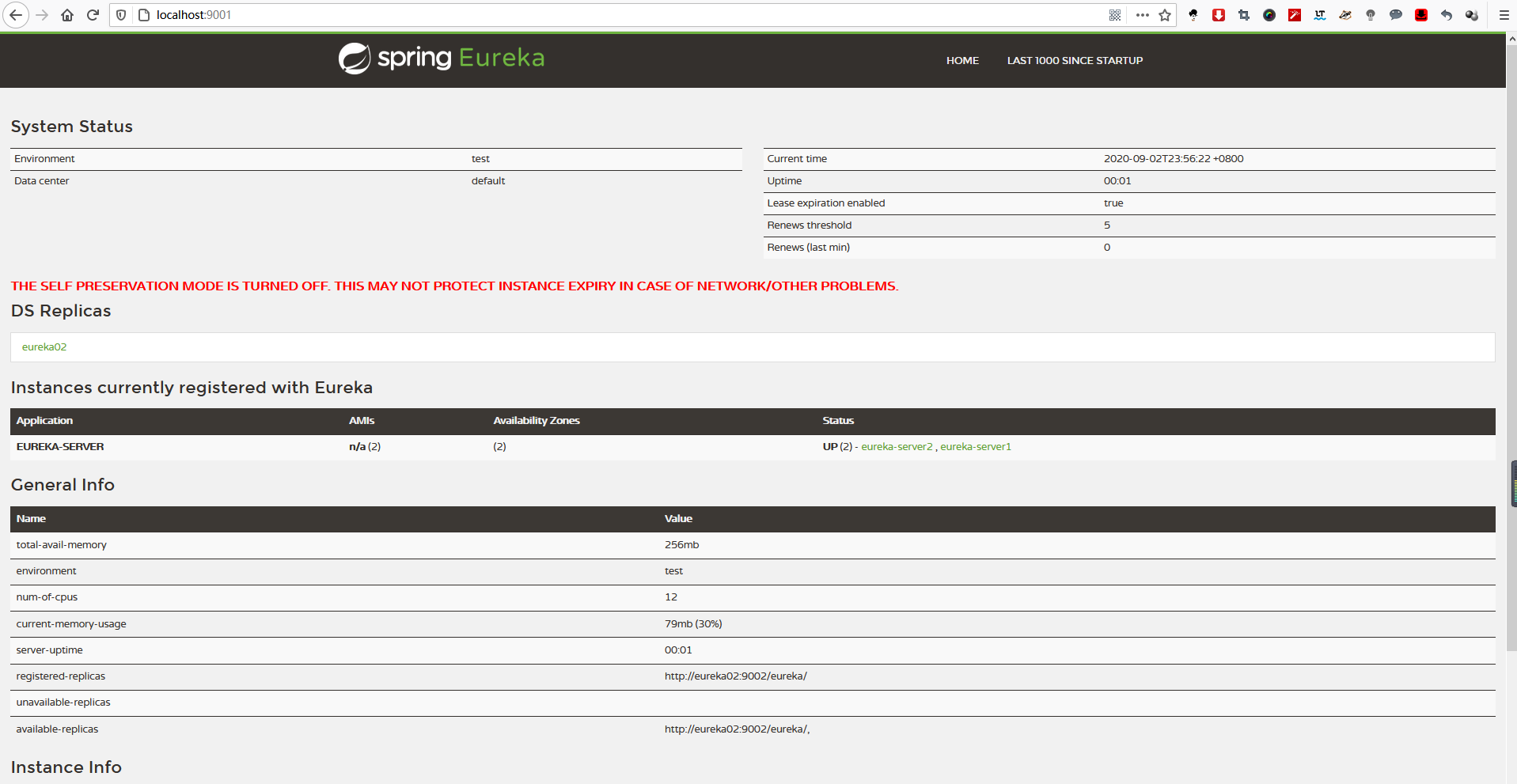Open the tracking protection shield icon
The width and height of the screenshot is (1517, 784).
(x=121, y=15)
